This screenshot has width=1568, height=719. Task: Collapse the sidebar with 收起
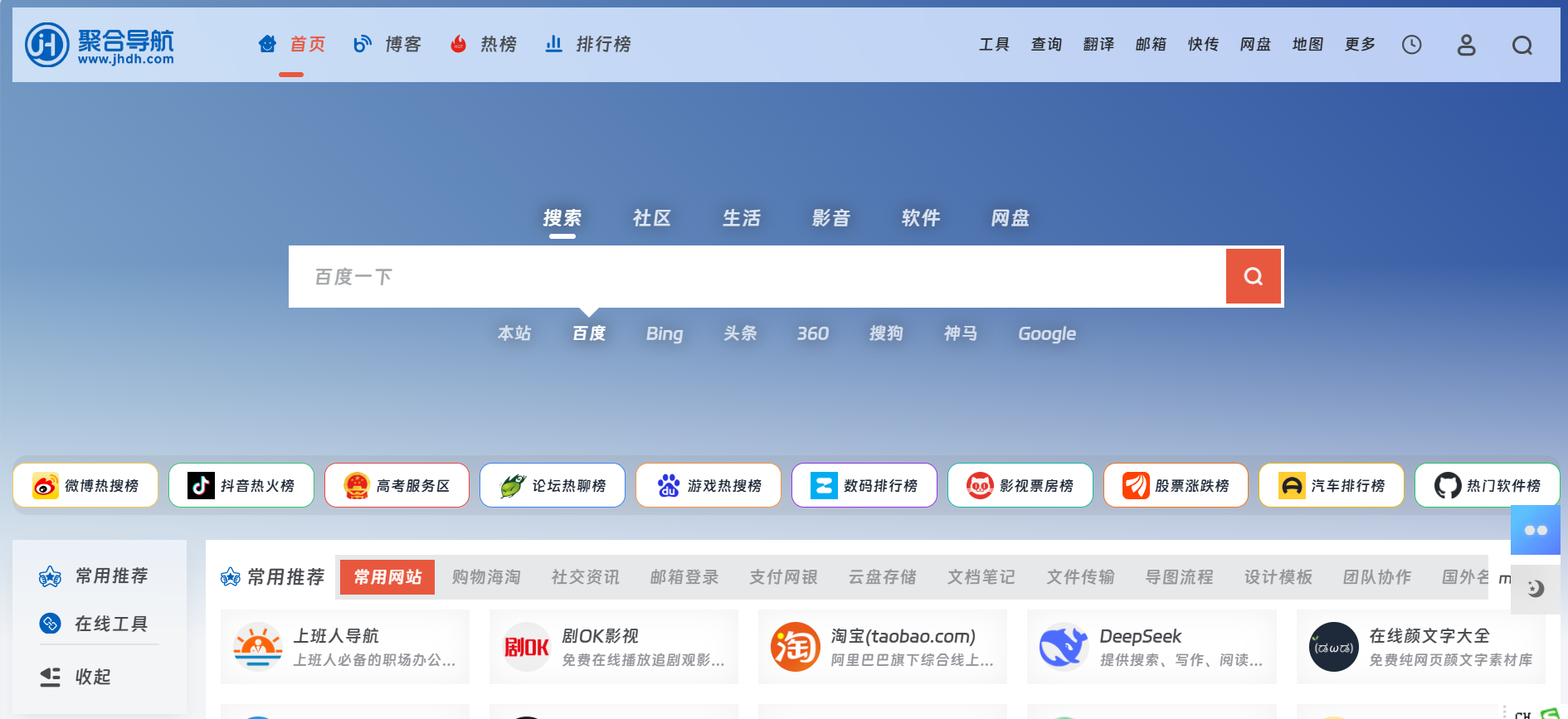point(75,677)
